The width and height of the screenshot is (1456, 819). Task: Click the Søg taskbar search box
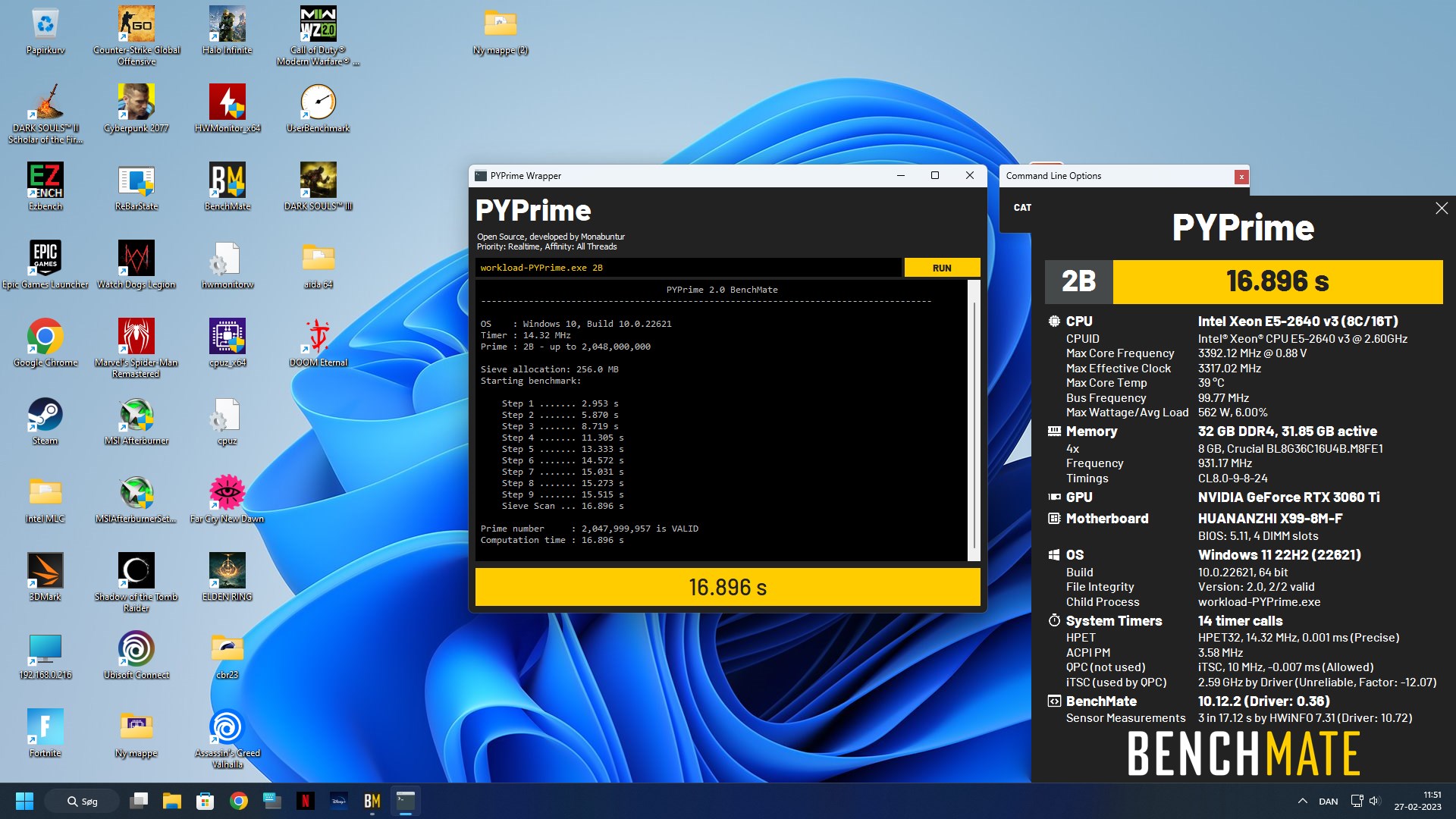(x=82, y=801)
